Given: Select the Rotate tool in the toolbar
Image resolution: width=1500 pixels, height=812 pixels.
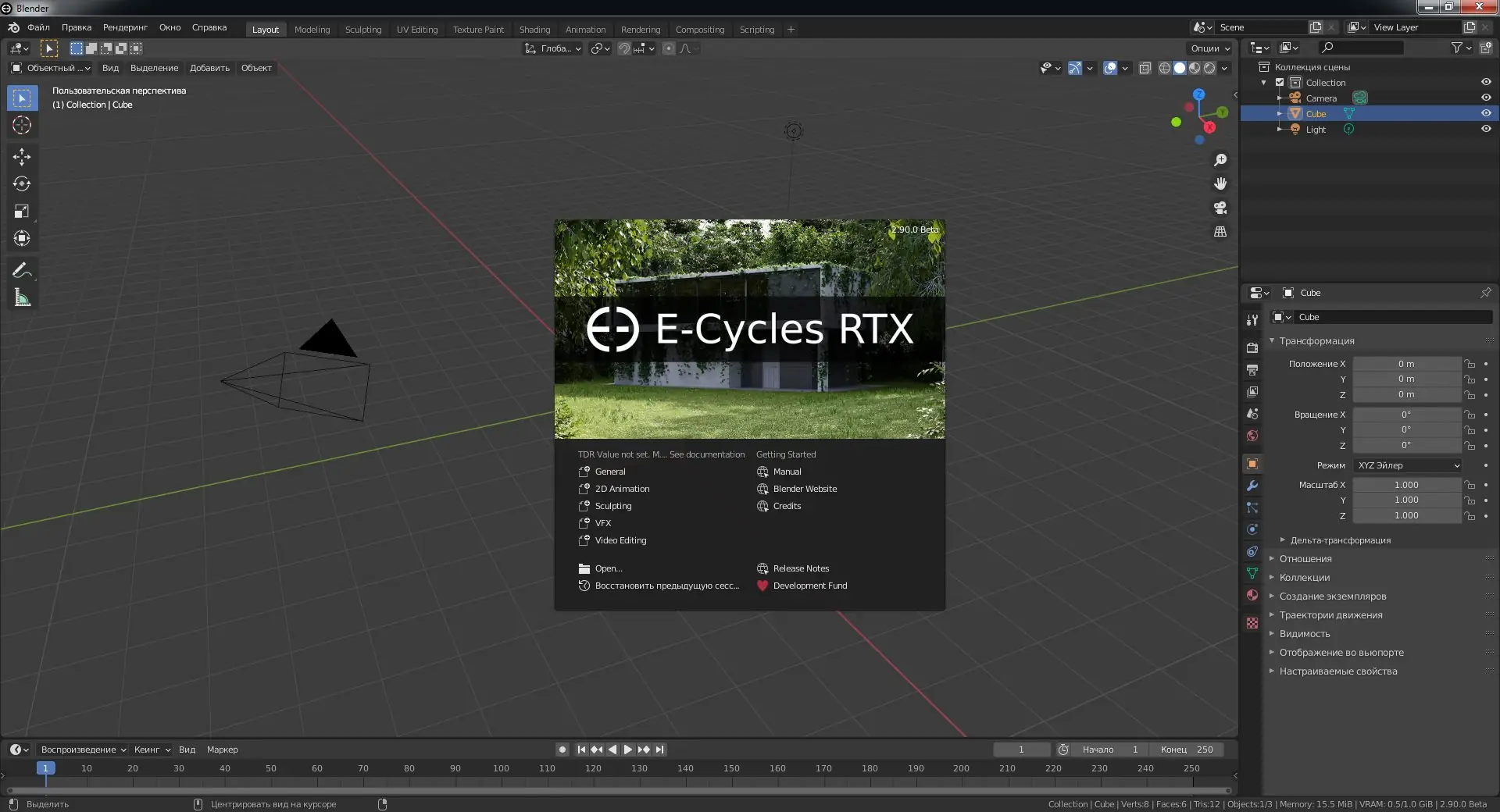Looking at the screenshot, I should pos(22,184).
